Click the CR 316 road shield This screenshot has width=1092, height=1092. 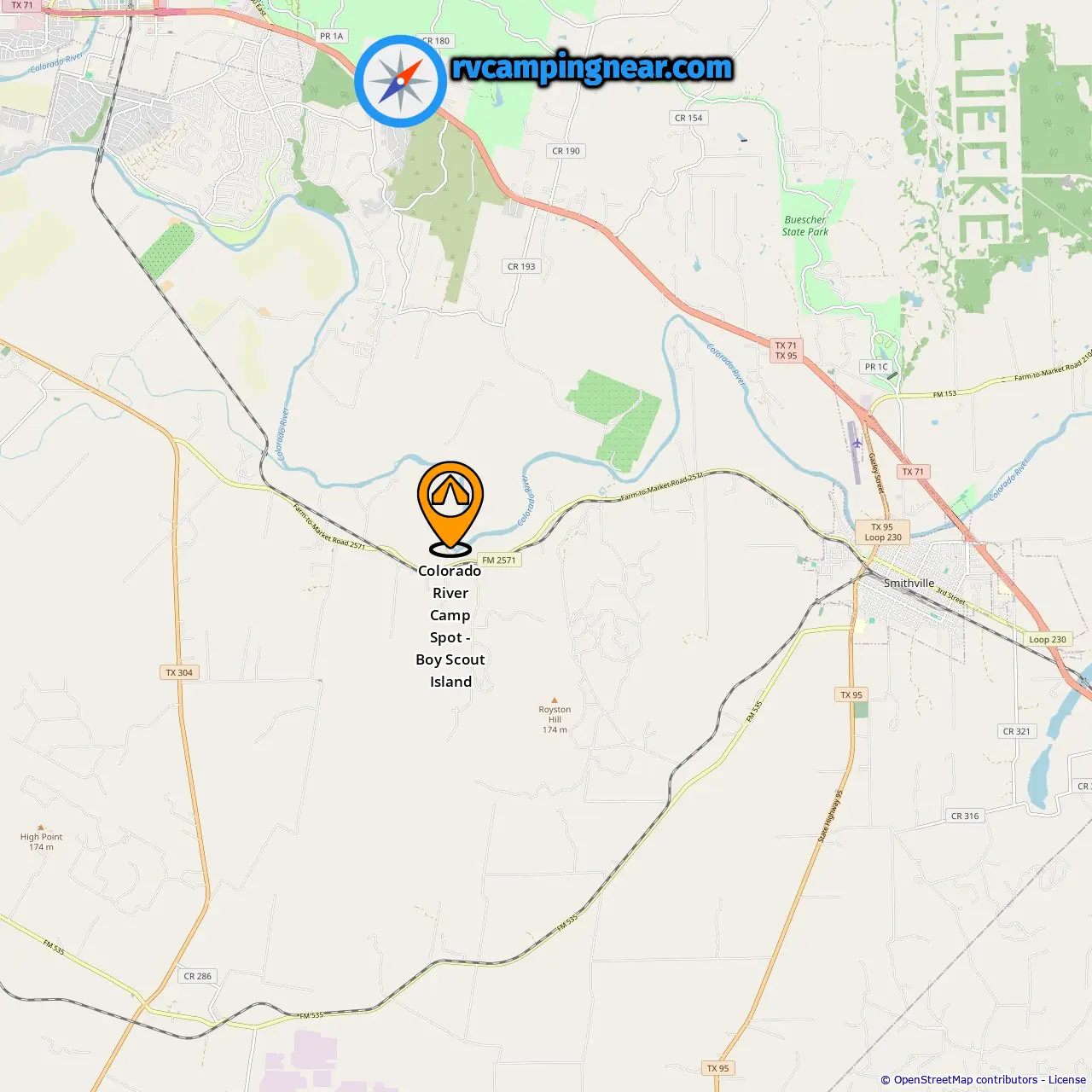point(965,816)
